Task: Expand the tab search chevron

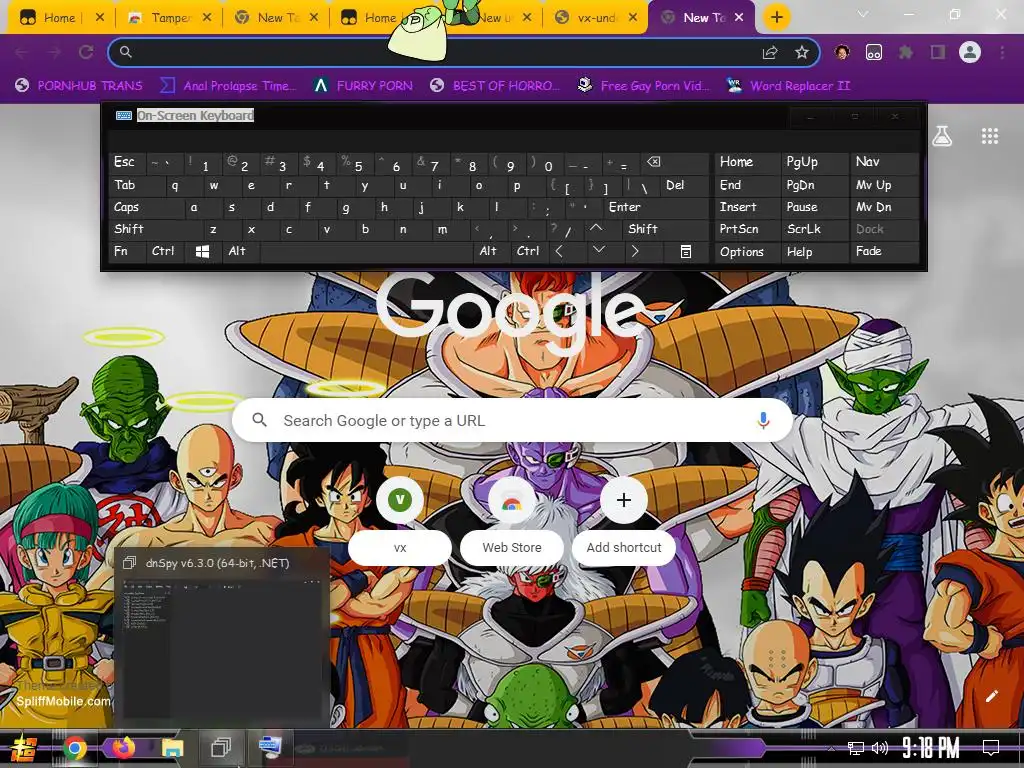Action: click(863, 14)
